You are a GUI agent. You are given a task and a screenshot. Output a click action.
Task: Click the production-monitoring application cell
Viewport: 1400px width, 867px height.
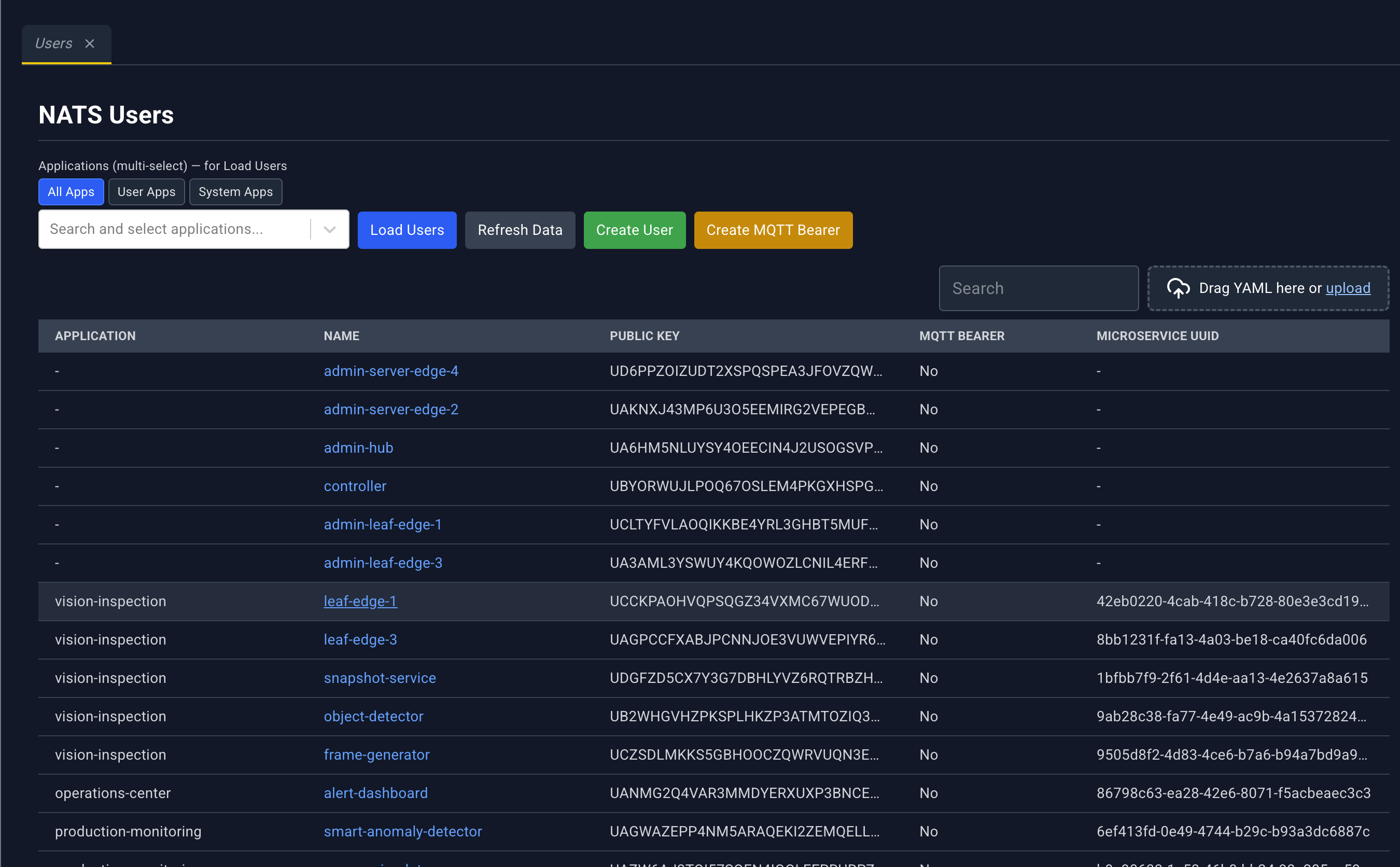coord(129,832)
